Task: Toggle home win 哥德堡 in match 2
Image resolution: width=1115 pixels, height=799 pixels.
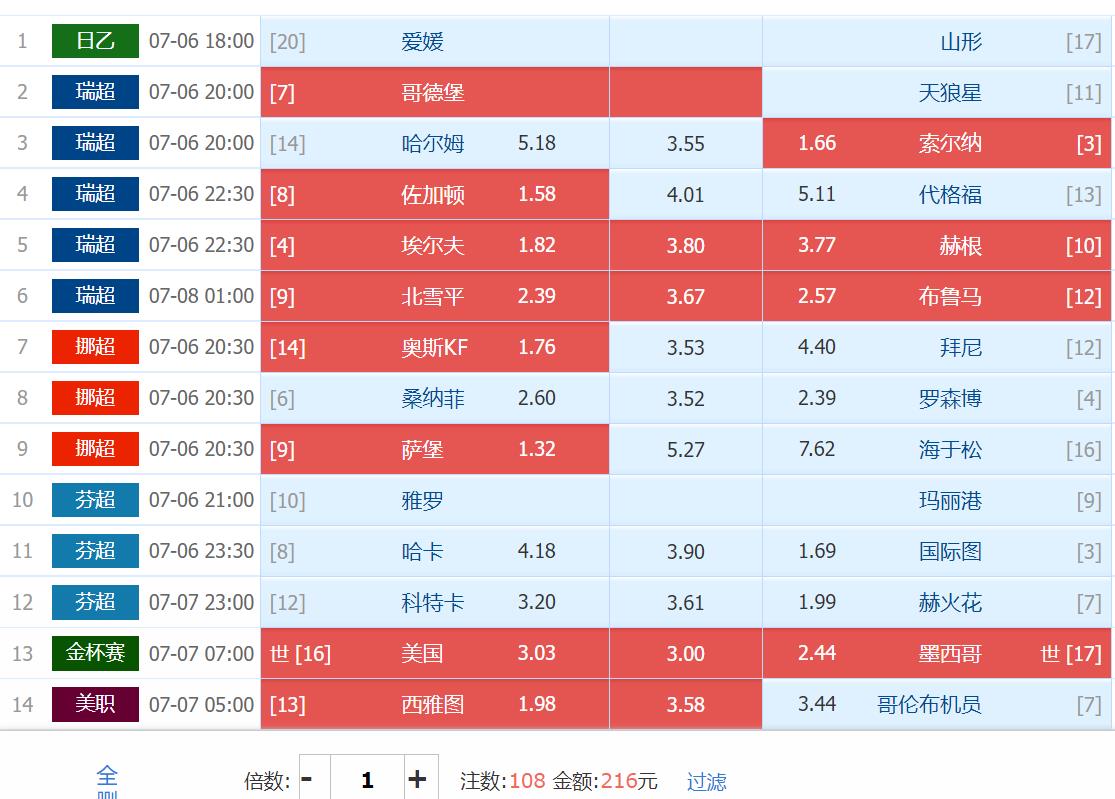Action: point(434,92)
